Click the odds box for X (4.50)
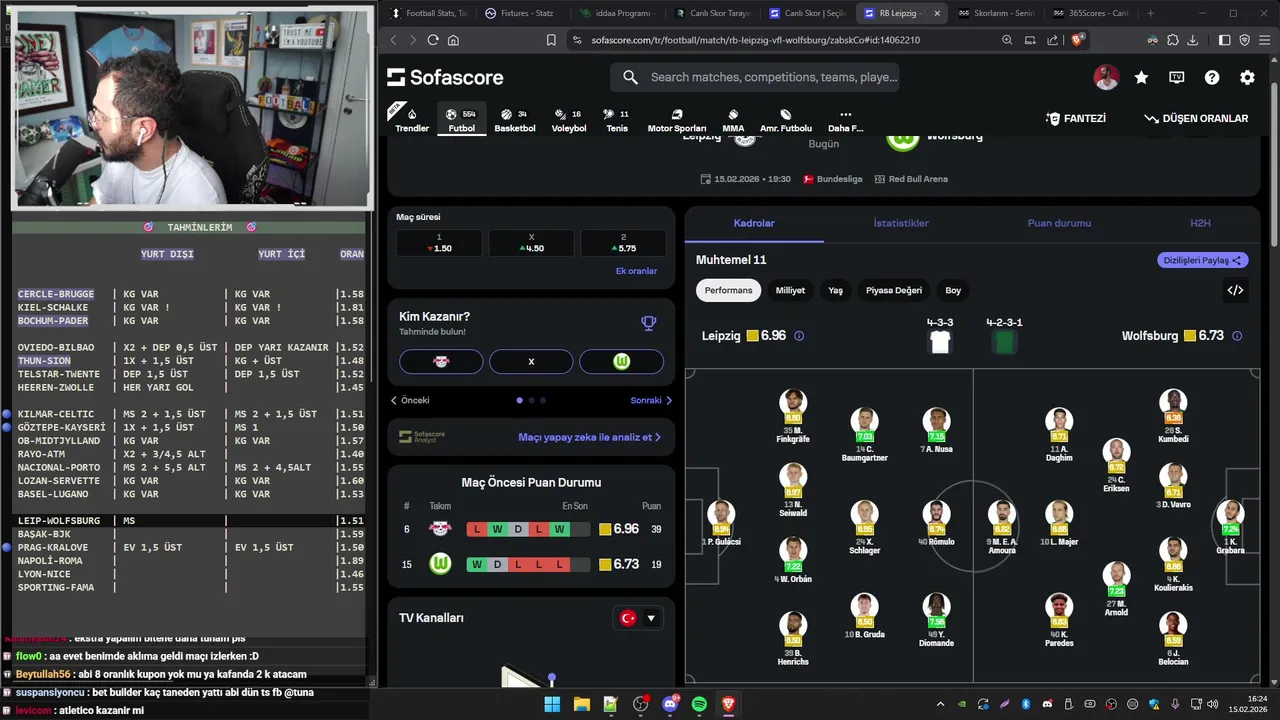 531,243
